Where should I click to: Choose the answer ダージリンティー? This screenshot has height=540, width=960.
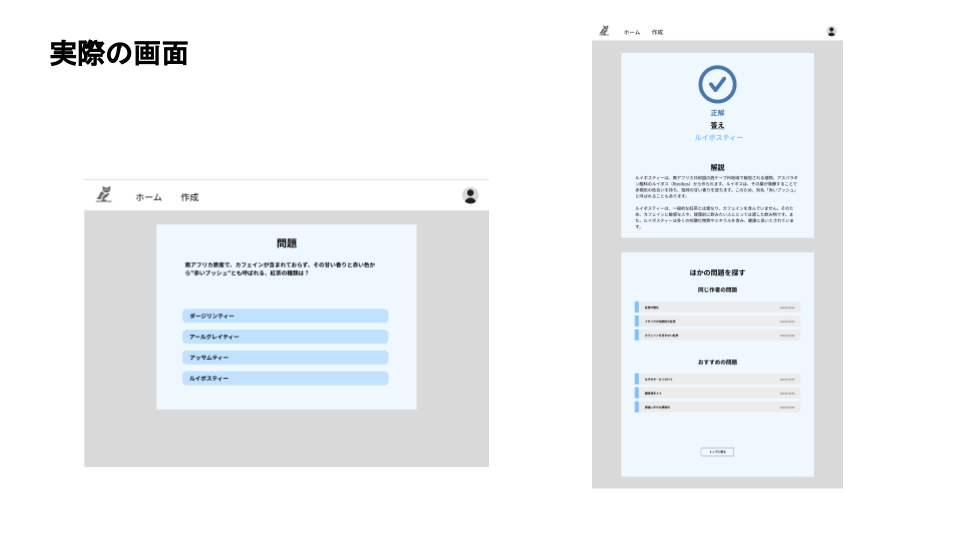click(285, 316)
